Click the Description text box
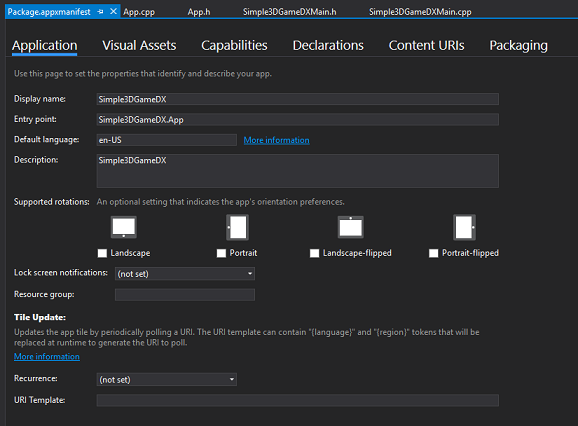 coord(297,171)
